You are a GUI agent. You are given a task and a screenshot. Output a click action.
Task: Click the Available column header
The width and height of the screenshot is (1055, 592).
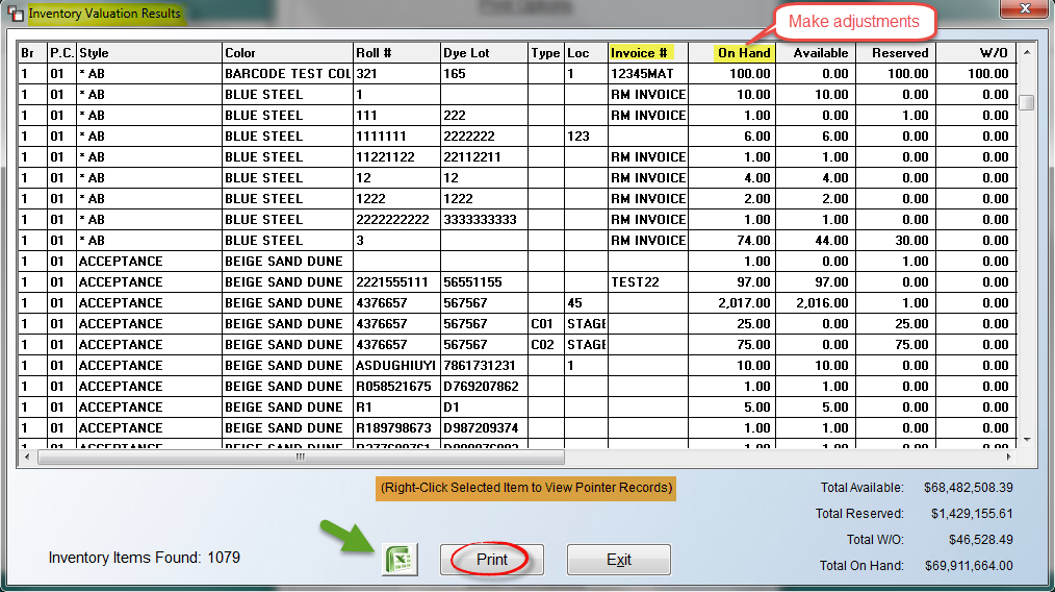(x=815, y=52)
